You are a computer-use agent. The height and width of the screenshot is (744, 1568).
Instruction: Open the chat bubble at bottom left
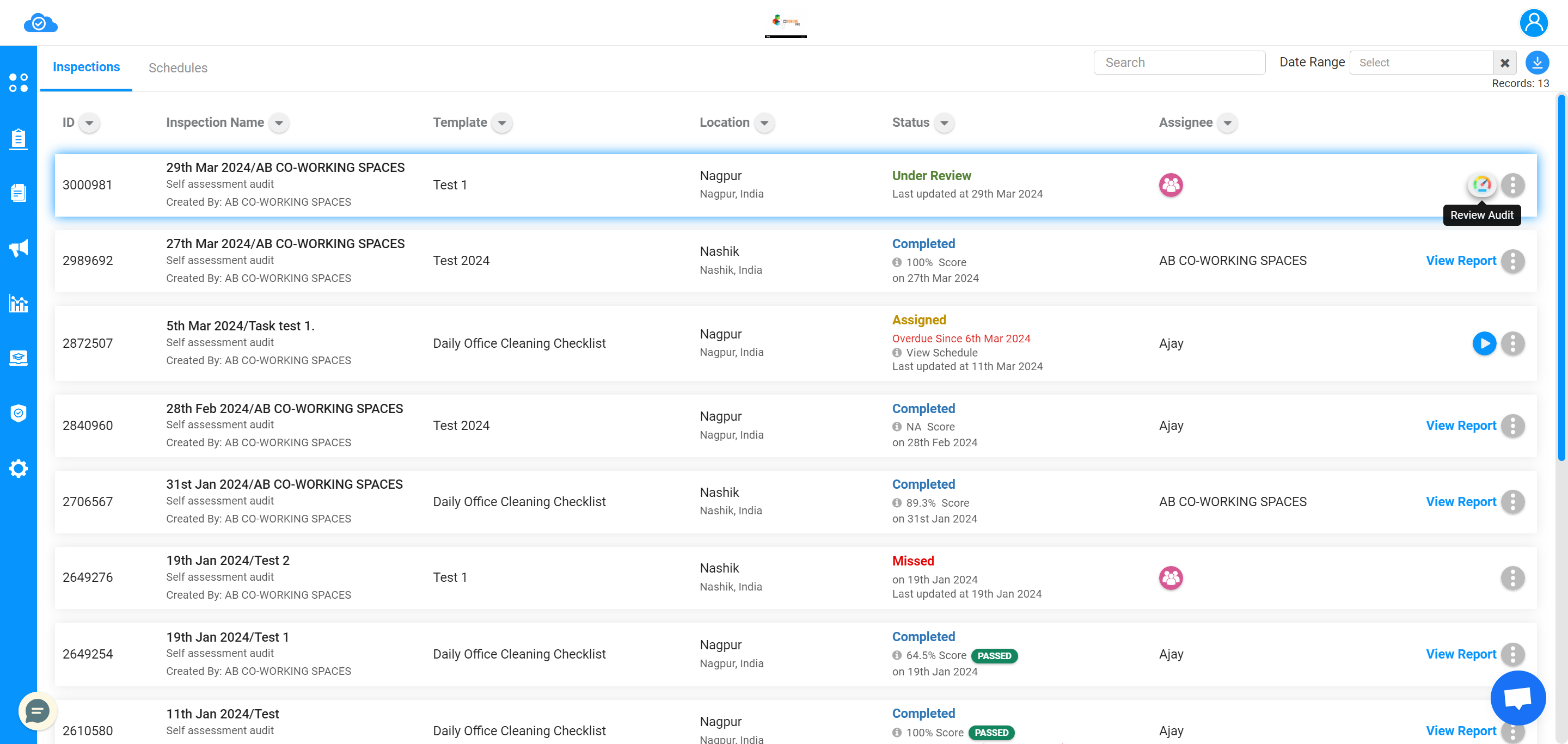37,711
